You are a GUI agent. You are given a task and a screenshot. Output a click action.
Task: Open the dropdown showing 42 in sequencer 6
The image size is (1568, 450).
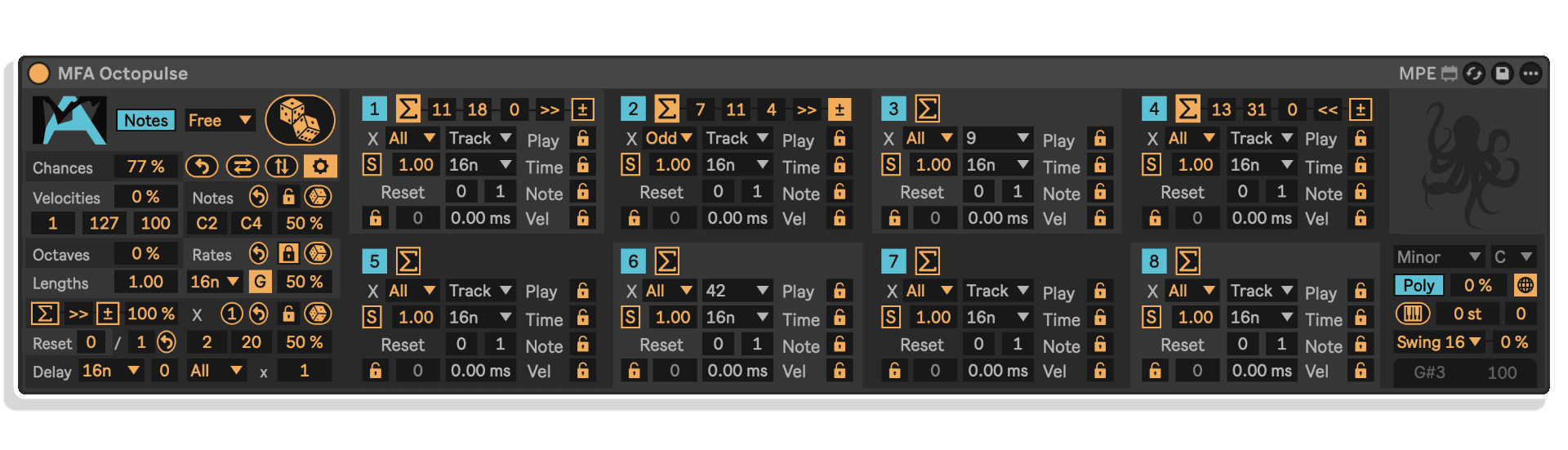point(737,291)
